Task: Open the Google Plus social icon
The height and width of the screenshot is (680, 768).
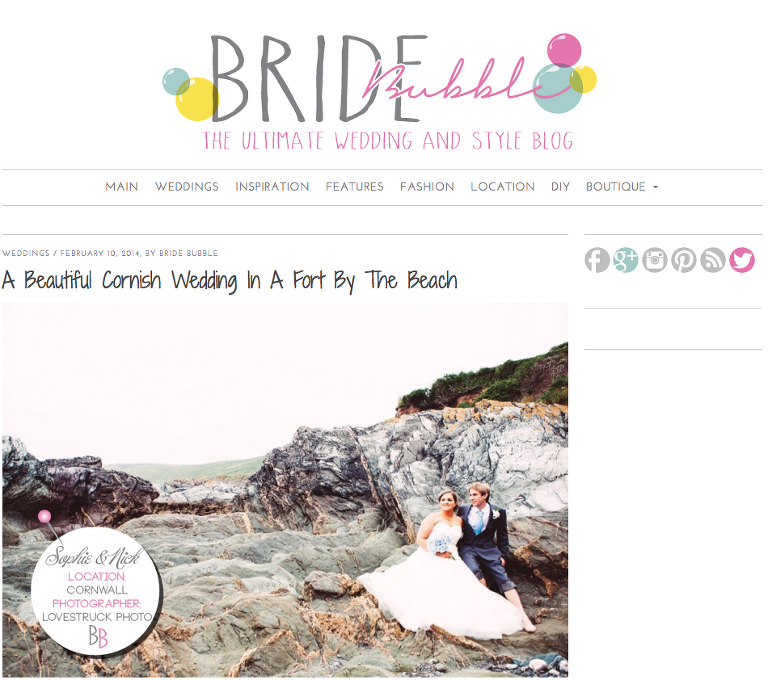Action: pyautogui.click(x=625, y=260)
